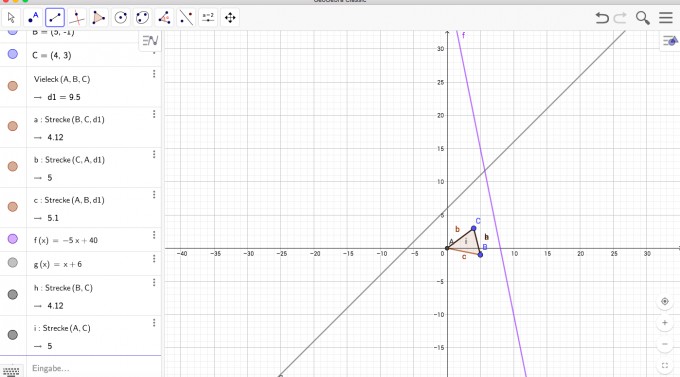Select the Segment line tool

pos(55,18)
